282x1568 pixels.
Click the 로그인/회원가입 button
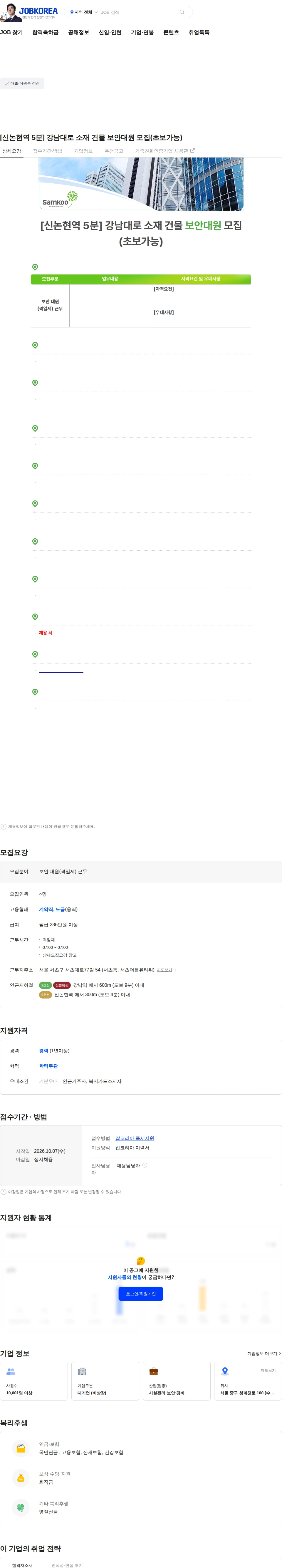click(141, 1294)
